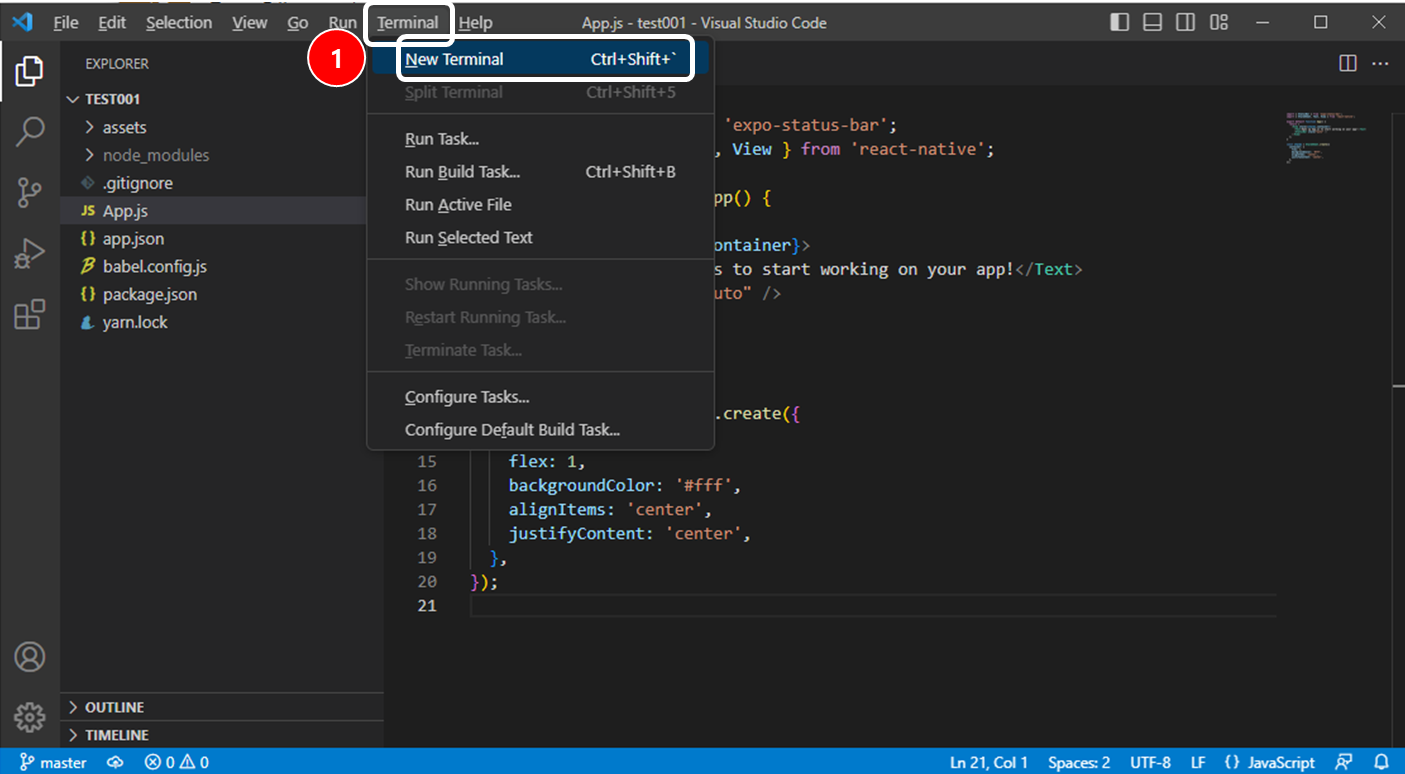Toggle the secondary side bar layout icon

(1185, 22)
